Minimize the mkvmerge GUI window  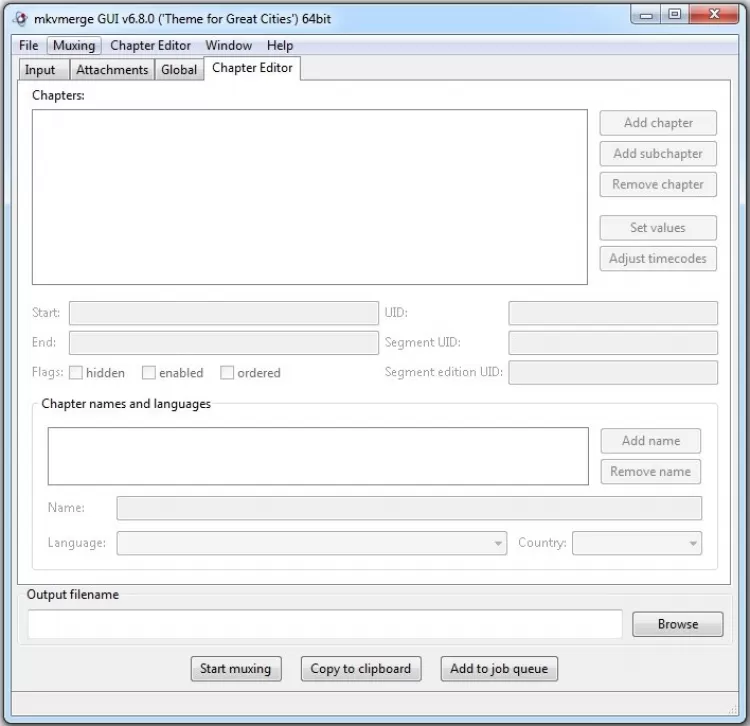pyautogui.click(x=646, y=15)
